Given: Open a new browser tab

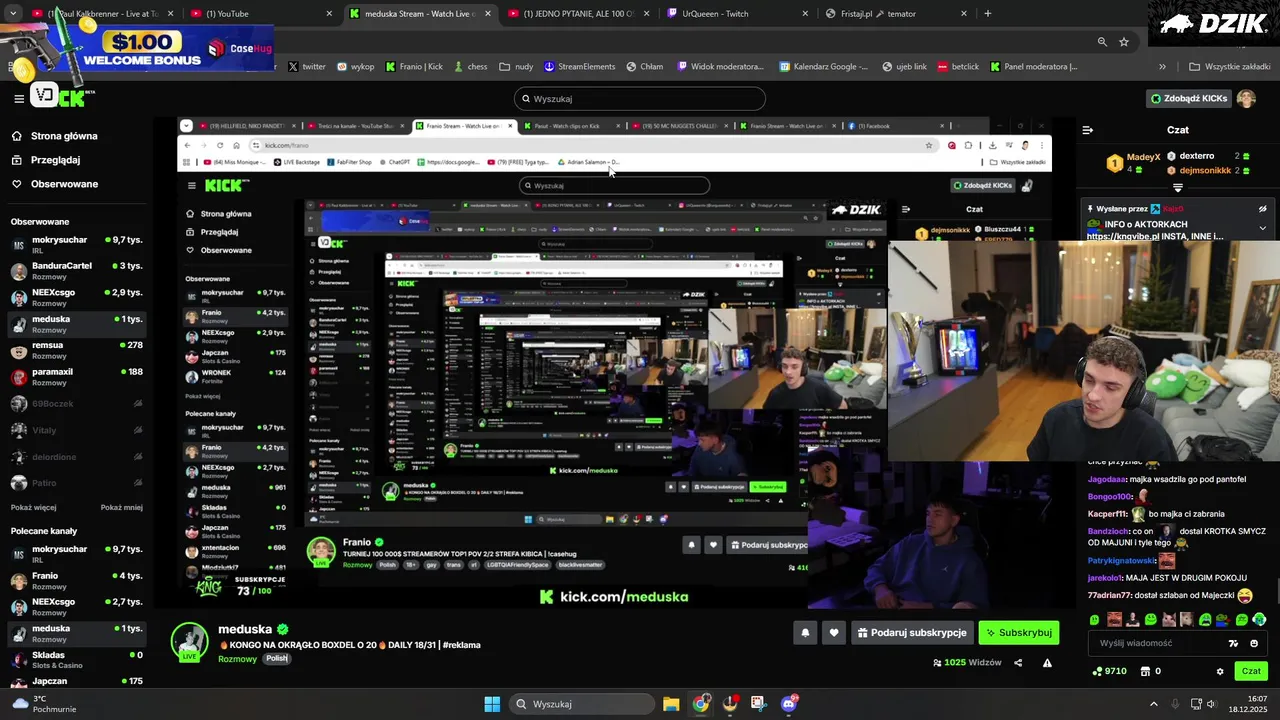Looking at the screenshot, I should point(988,13).
